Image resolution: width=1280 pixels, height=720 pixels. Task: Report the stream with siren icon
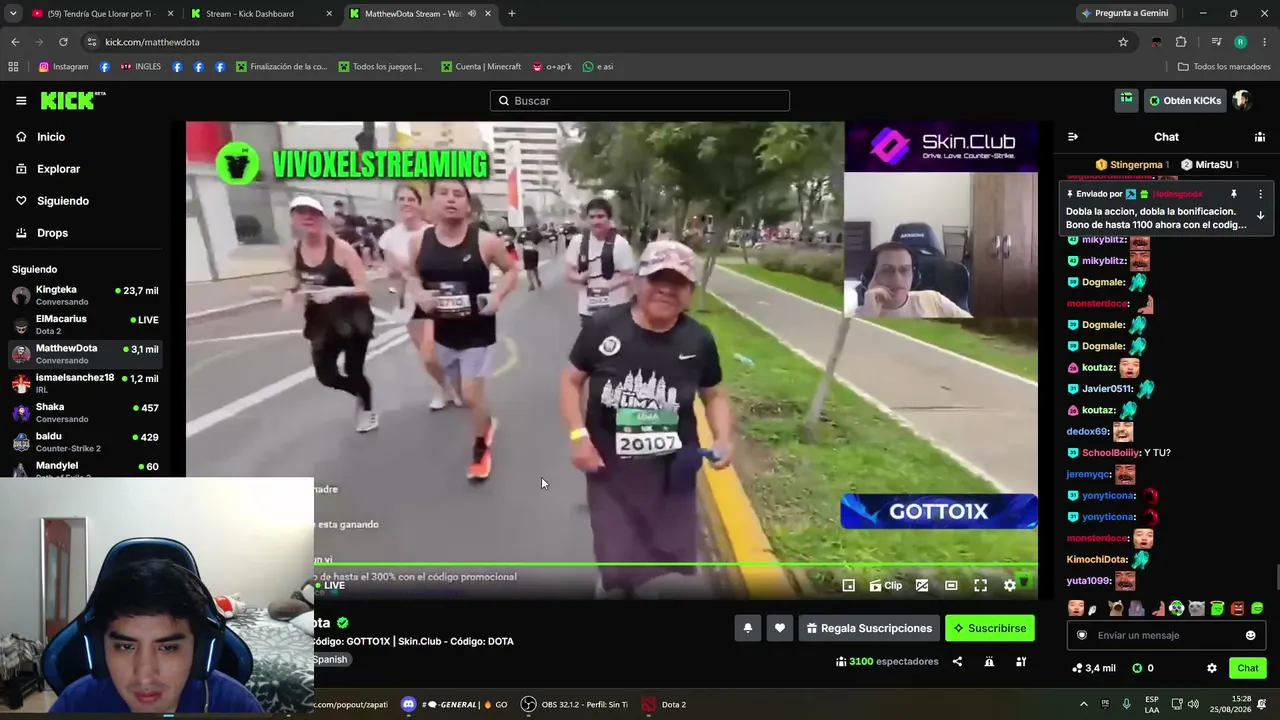tap(989, 661)
